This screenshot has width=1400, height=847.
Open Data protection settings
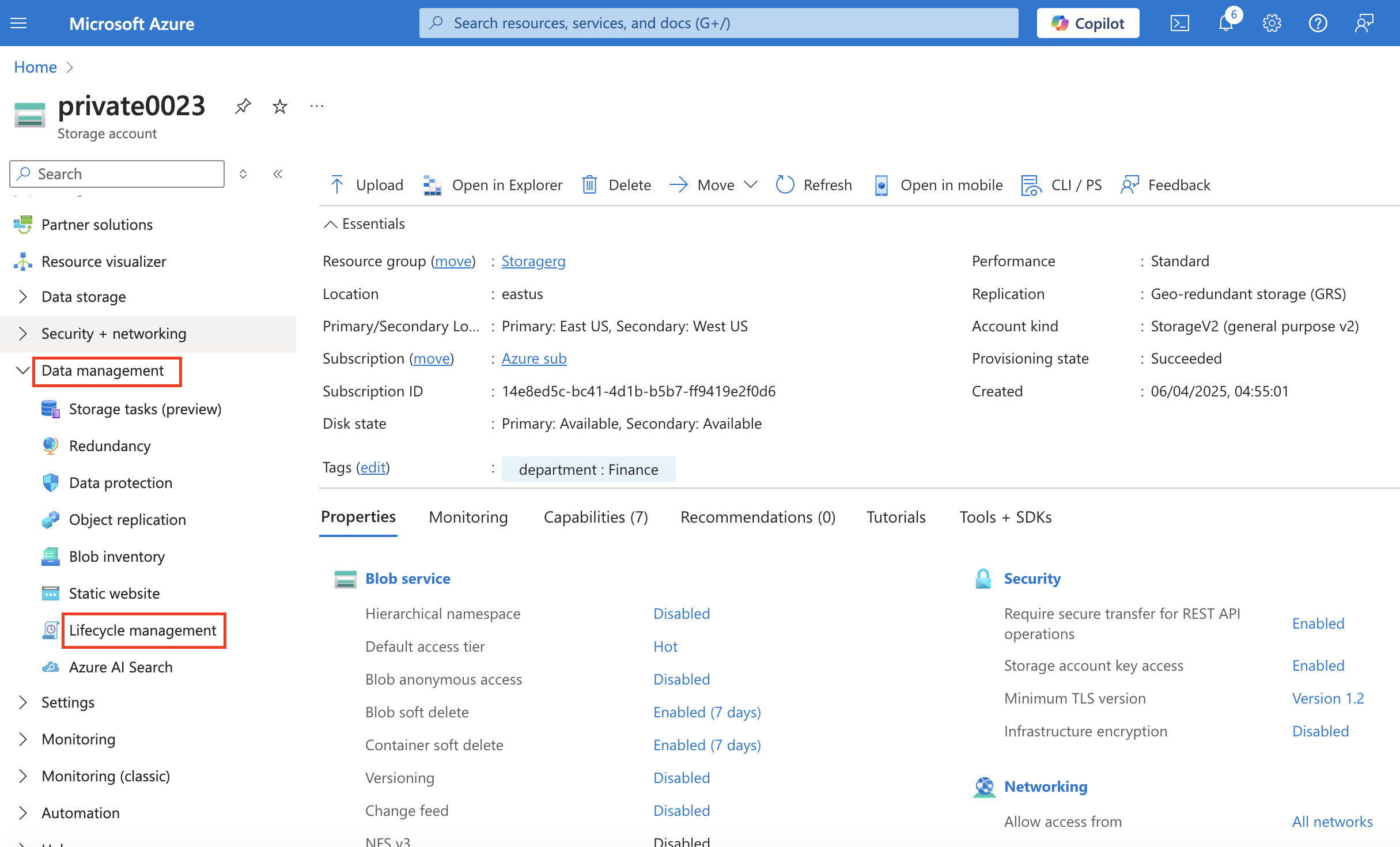click(x=120, y=483)
